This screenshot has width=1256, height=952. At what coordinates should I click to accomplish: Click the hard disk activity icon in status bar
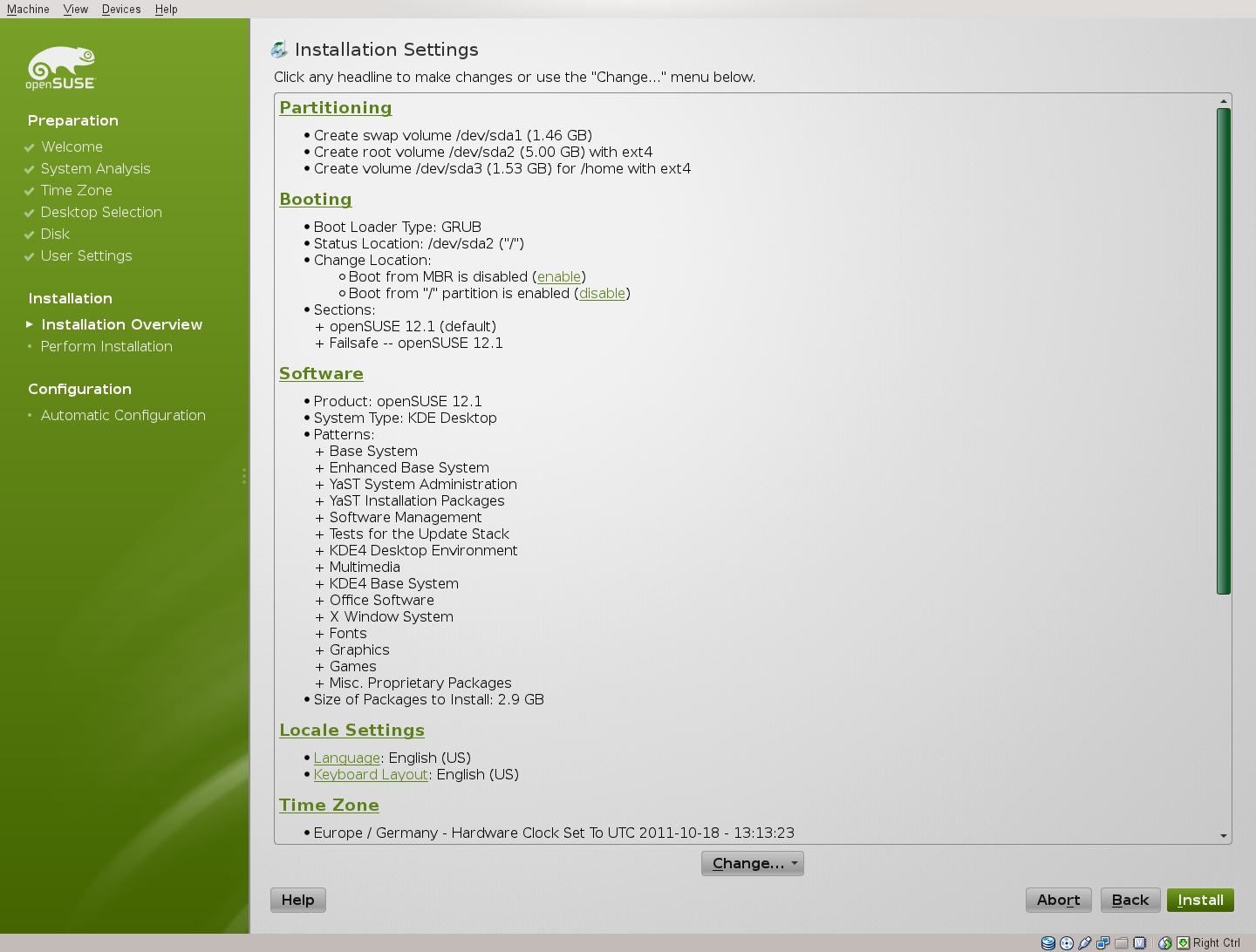(x=1048, y=942)
